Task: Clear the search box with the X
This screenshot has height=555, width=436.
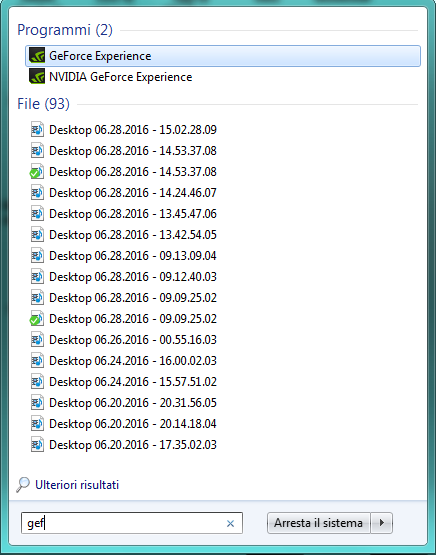Action: 230,523
